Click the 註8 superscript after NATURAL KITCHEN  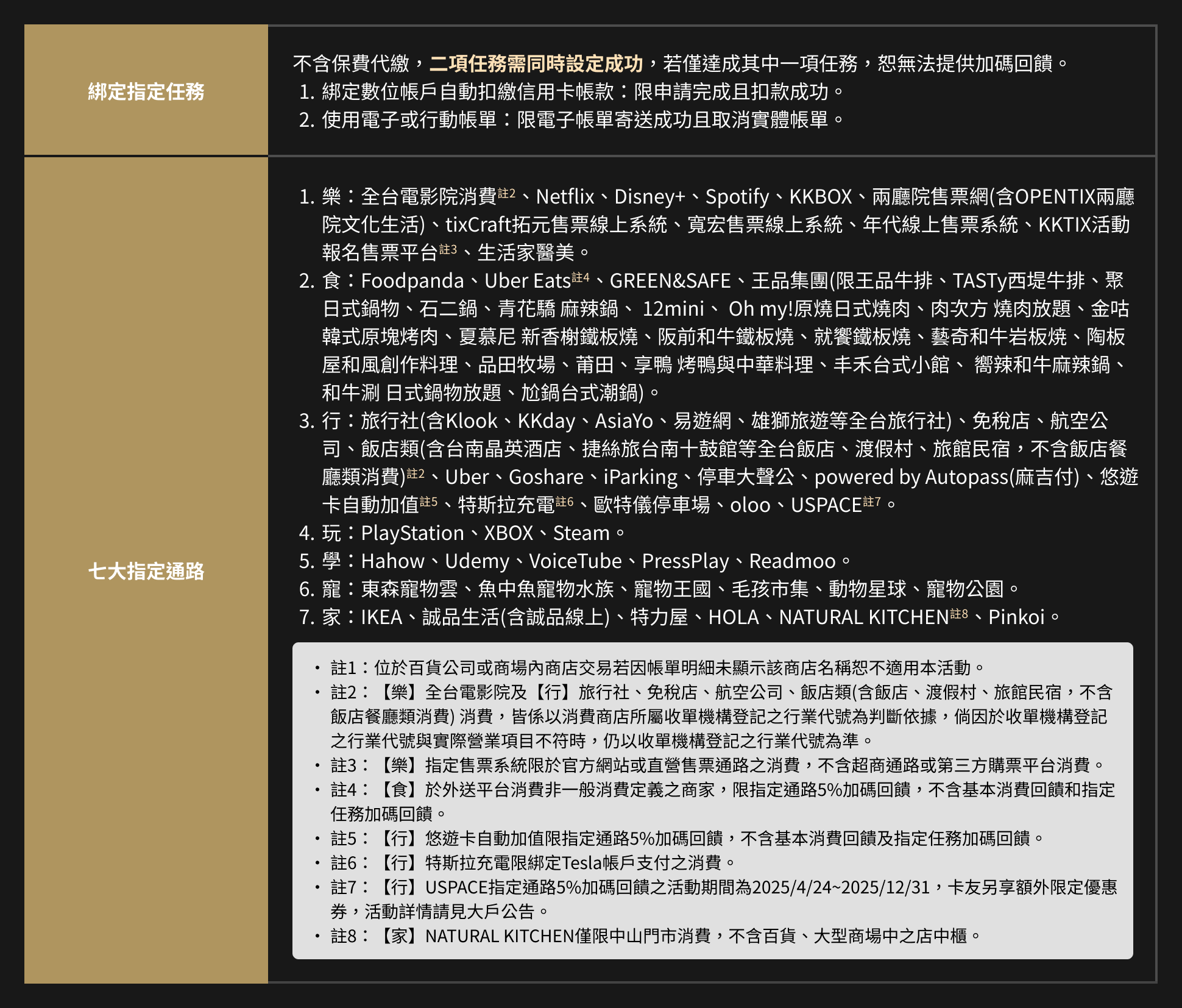point(959,614)
